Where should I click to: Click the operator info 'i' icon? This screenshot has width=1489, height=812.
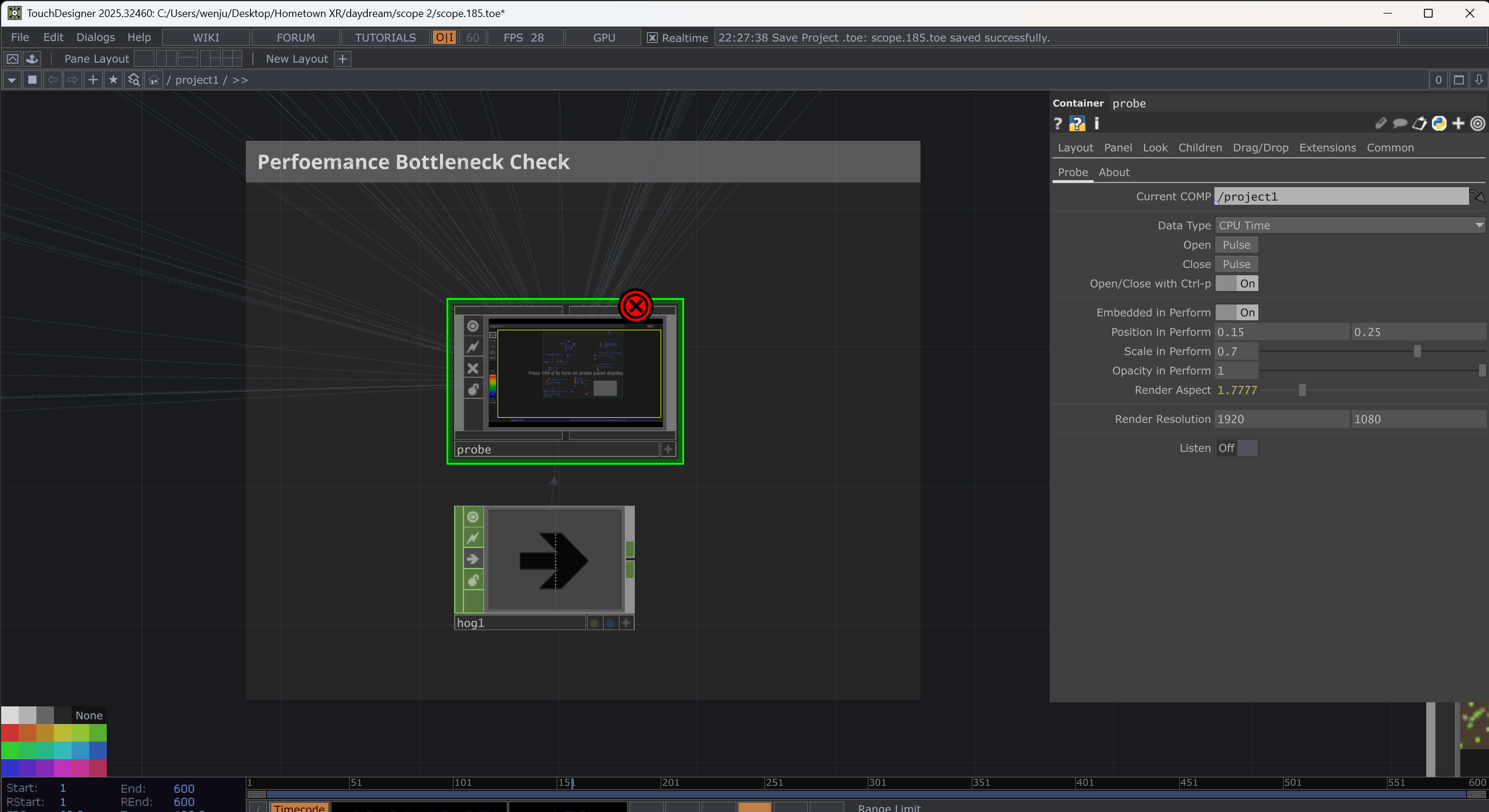click(x=1097, y=124)
